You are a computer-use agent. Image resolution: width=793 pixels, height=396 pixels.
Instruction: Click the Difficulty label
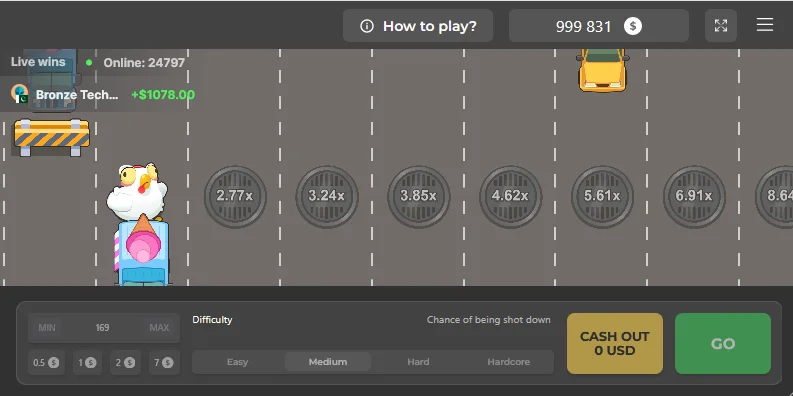(212, 320)
